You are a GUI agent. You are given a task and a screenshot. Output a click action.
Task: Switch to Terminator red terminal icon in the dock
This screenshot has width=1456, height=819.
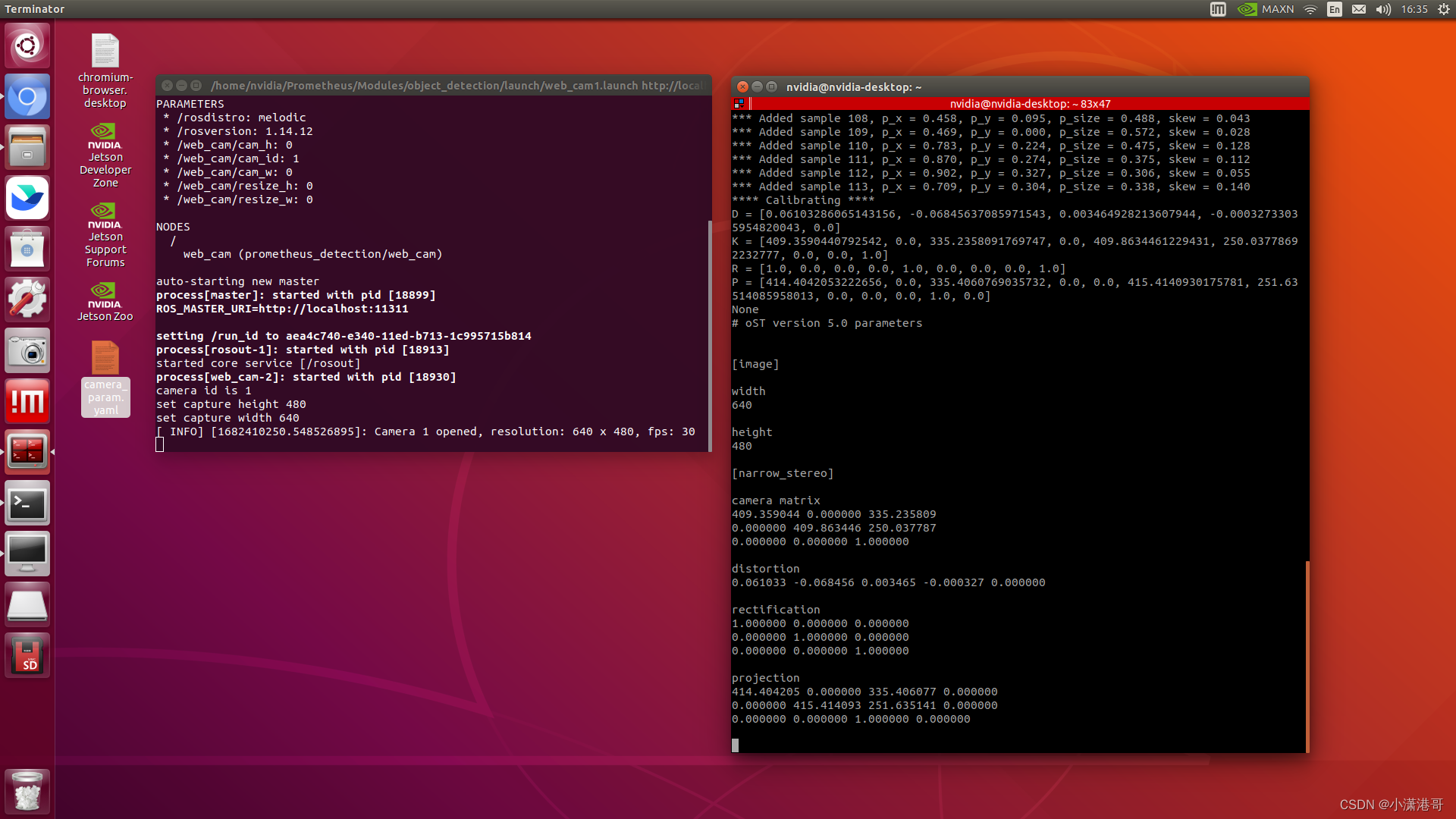click(27, 452)
